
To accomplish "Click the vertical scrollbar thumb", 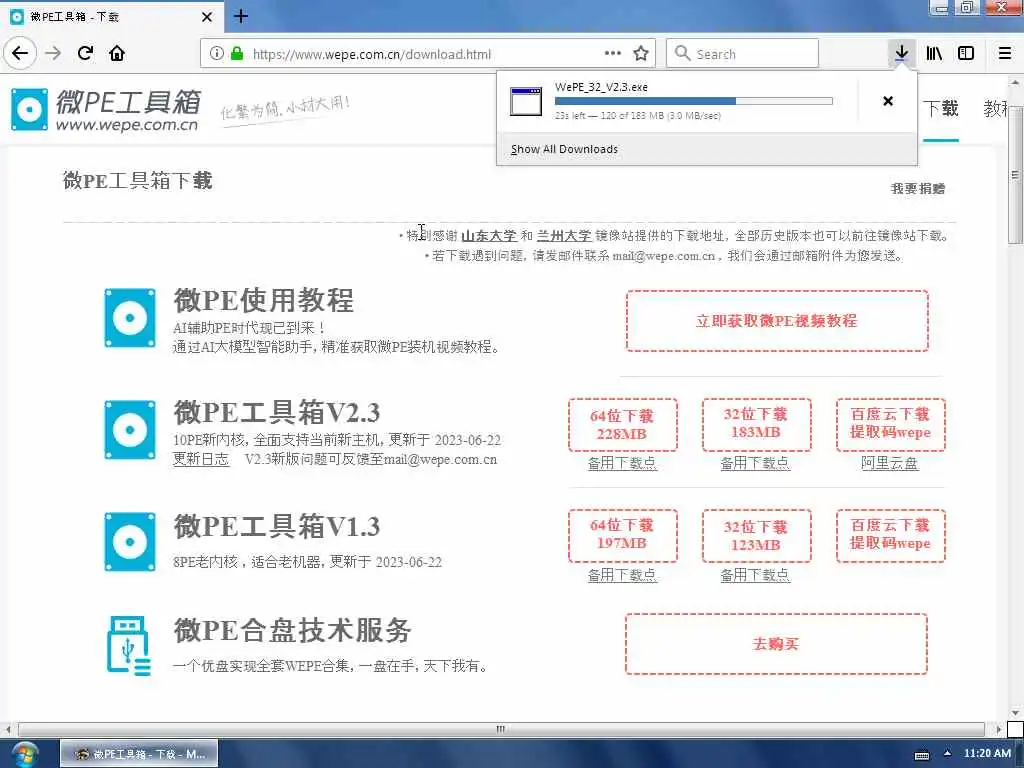I will [x=1015, y=174].
